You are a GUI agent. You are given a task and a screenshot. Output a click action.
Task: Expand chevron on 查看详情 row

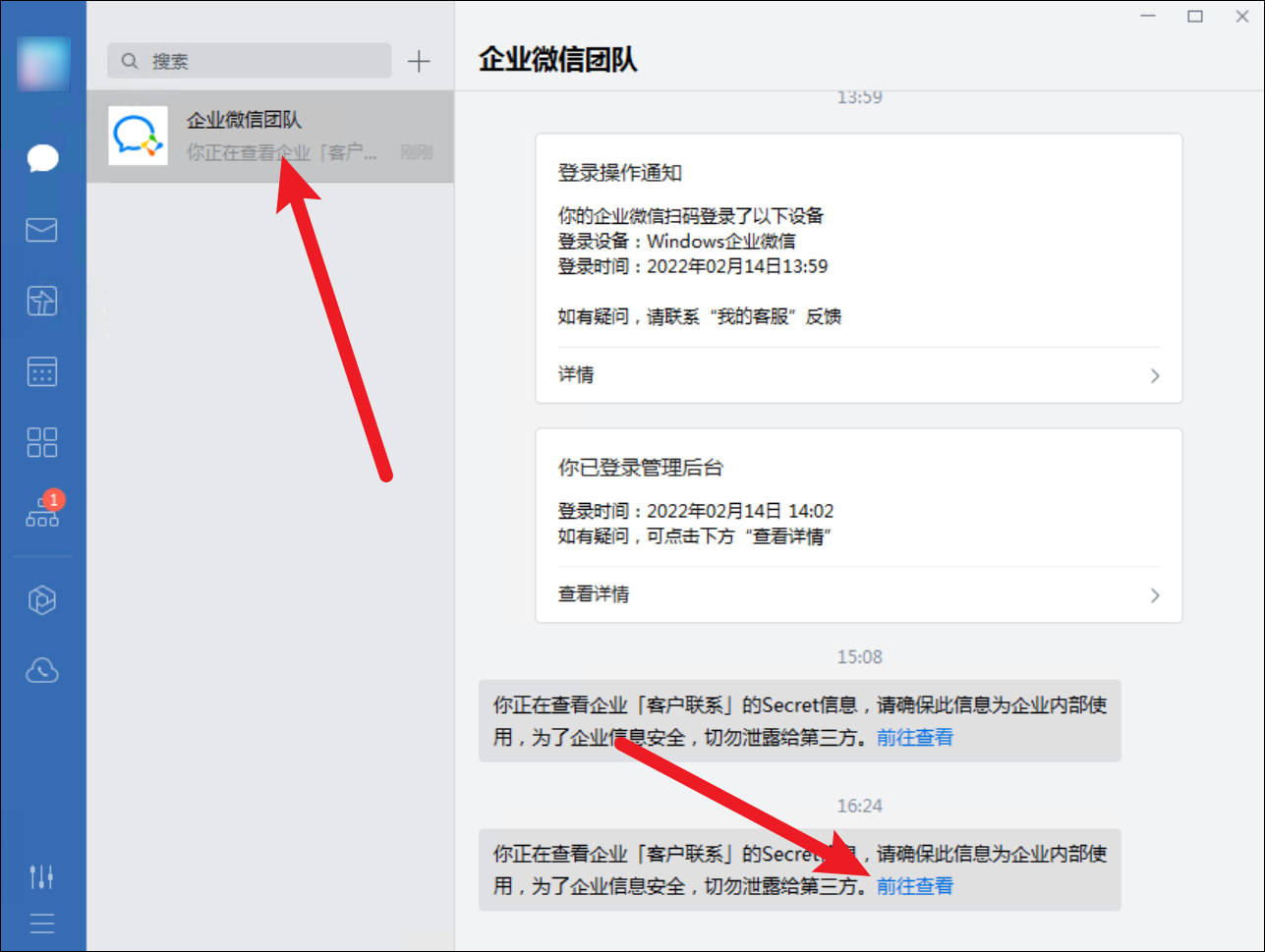tap(1155, 595)
